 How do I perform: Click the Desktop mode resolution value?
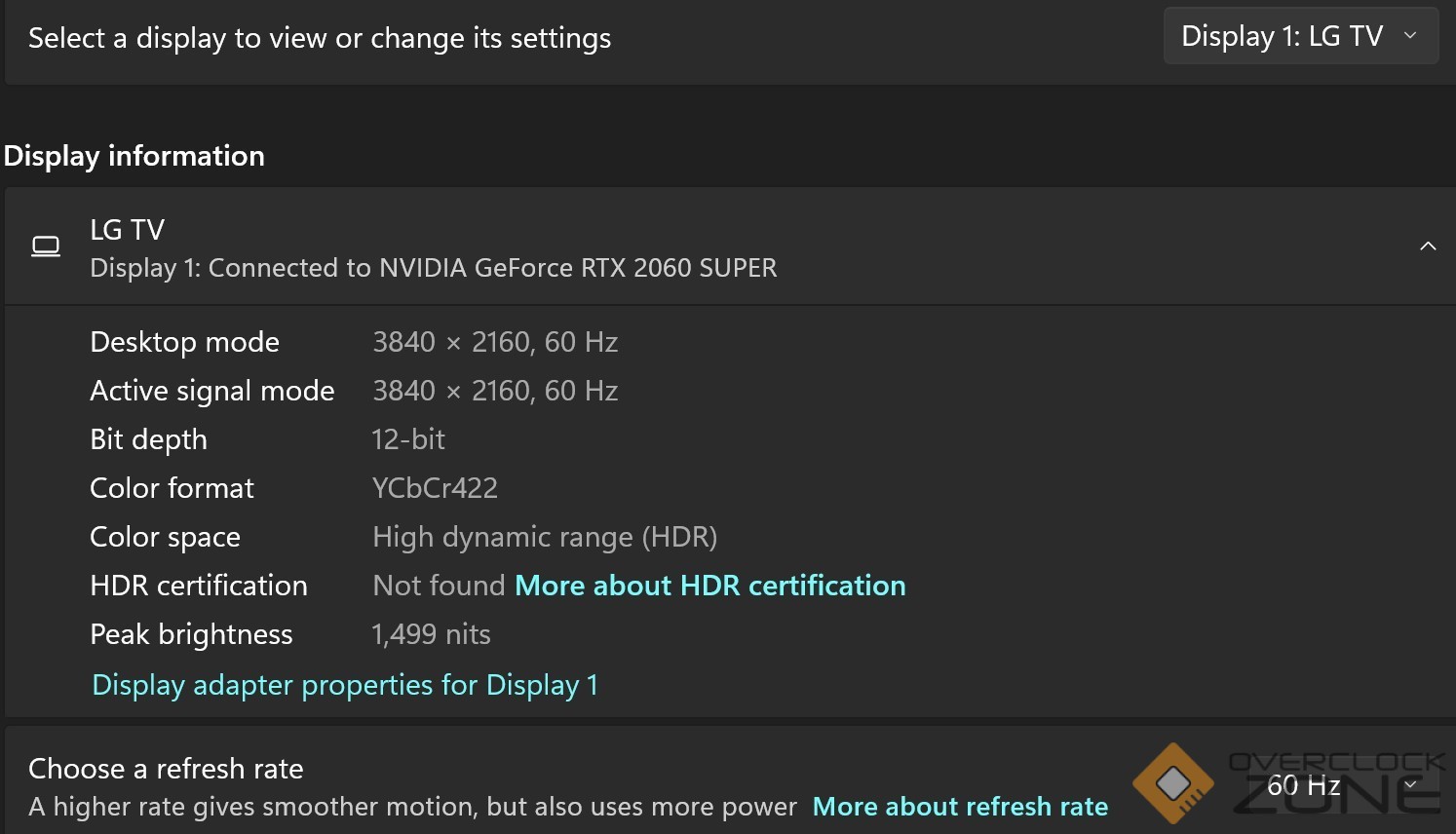(x=495, y=342)
